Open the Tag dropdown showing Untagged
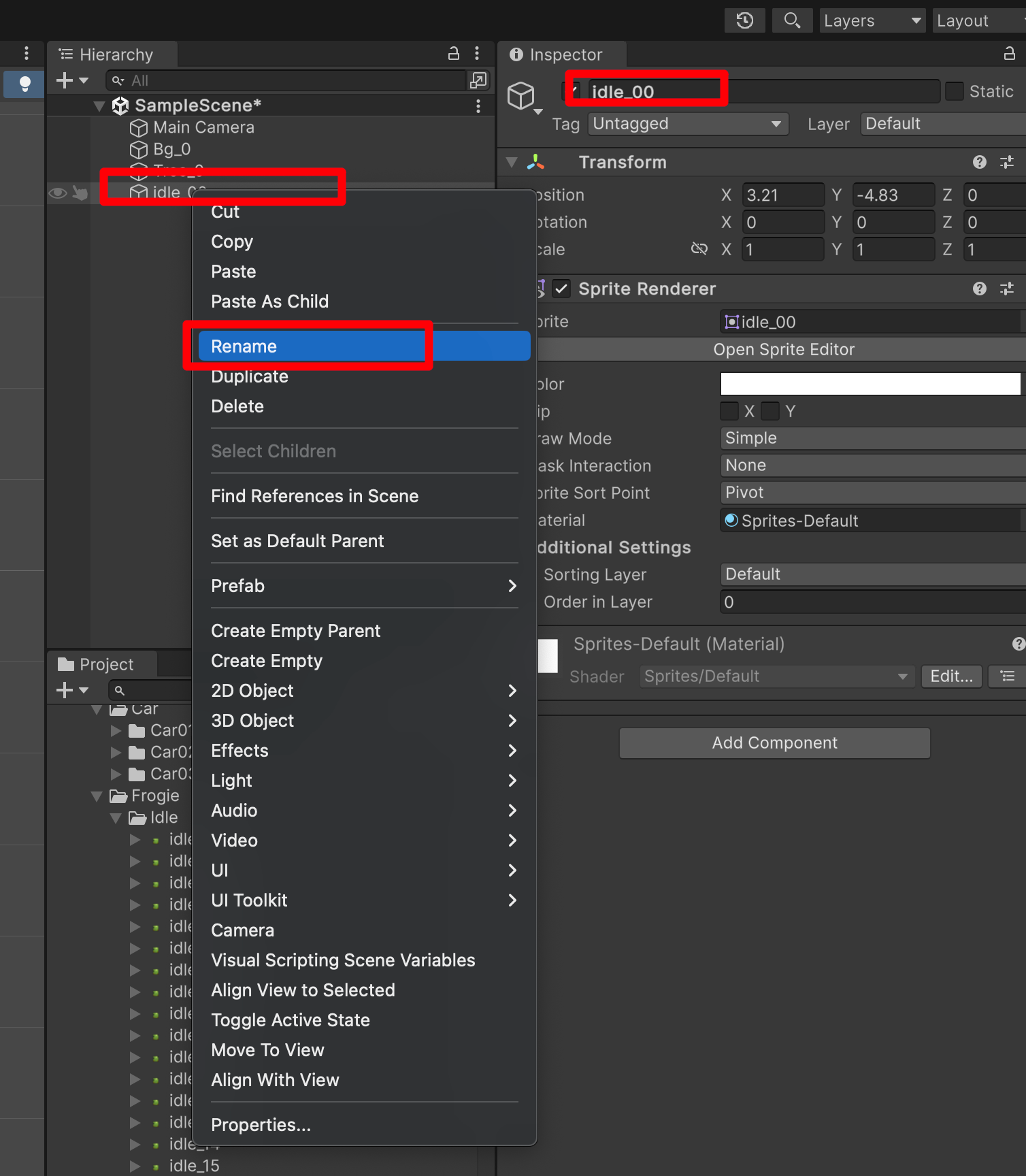 click(x=688, y=124)
